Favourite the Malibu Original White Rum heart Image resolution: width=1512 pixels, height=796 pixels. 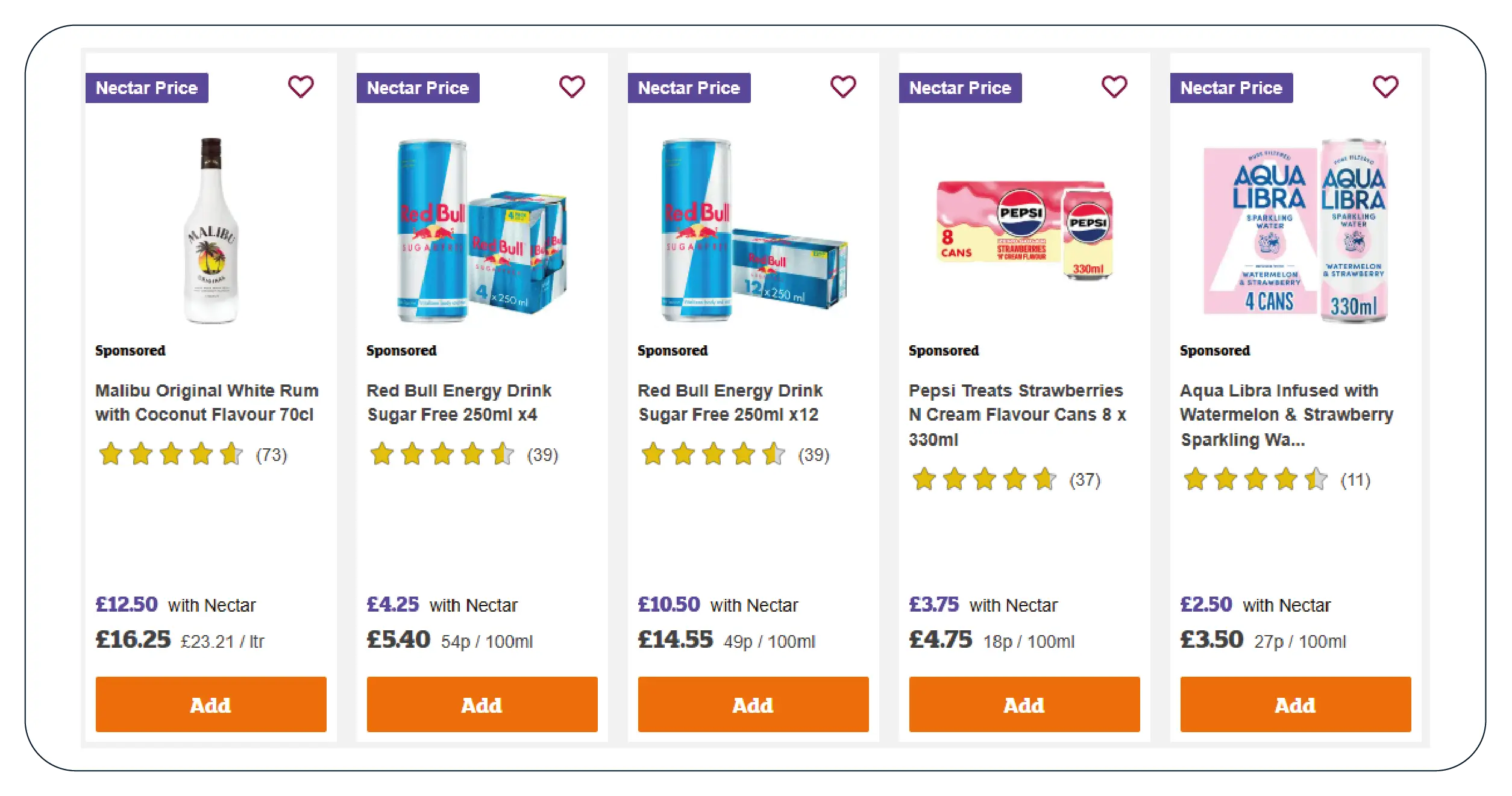(x=301, y=87)
